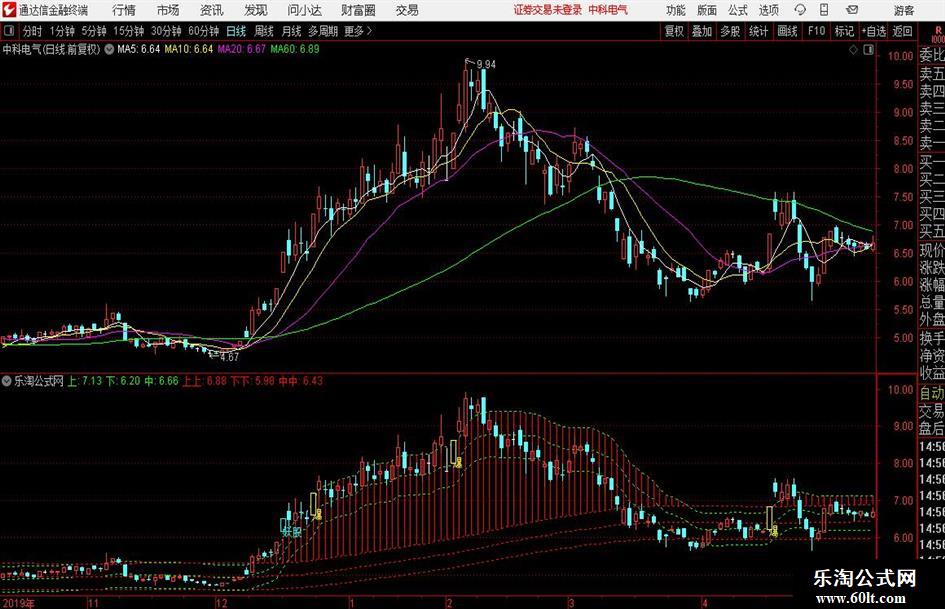Expand the dropdown arrow beside 乐淘公式网 indicator
Screen dimensions: 945x609
7,381
